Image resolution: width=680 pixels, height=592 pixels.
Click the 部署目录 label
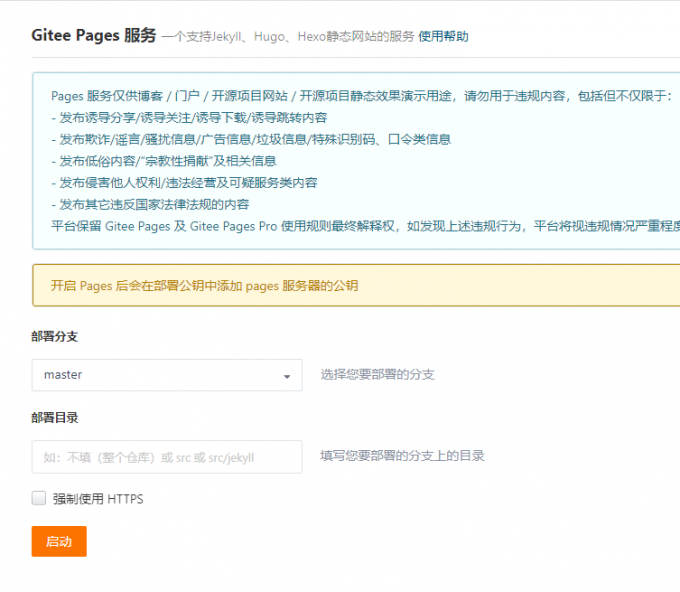[55, 418]
